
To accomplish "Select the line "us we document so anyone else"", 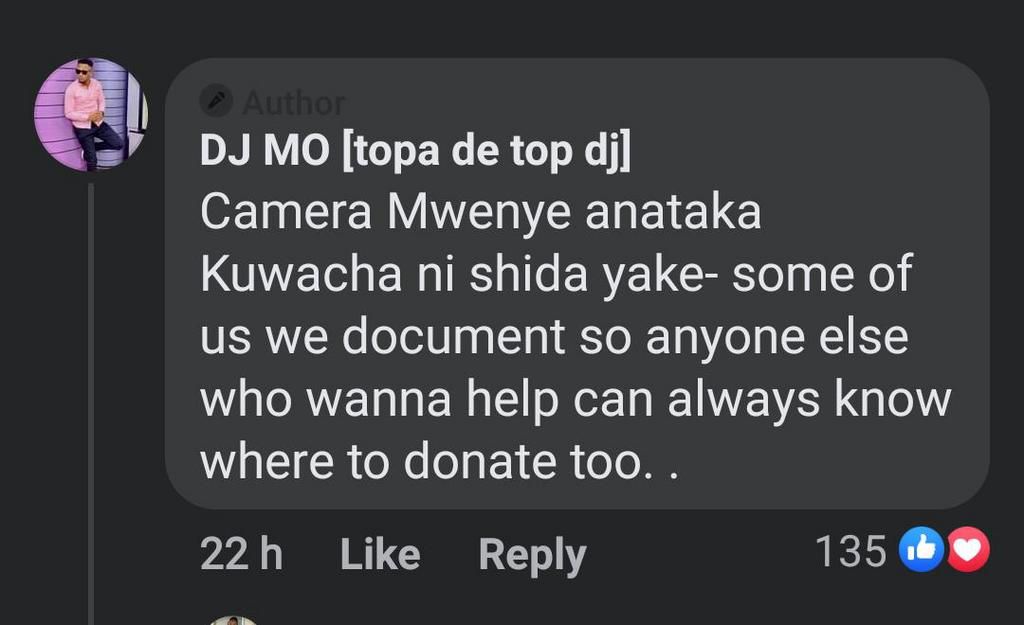I will pyautogui.click(x=554, y=338).
